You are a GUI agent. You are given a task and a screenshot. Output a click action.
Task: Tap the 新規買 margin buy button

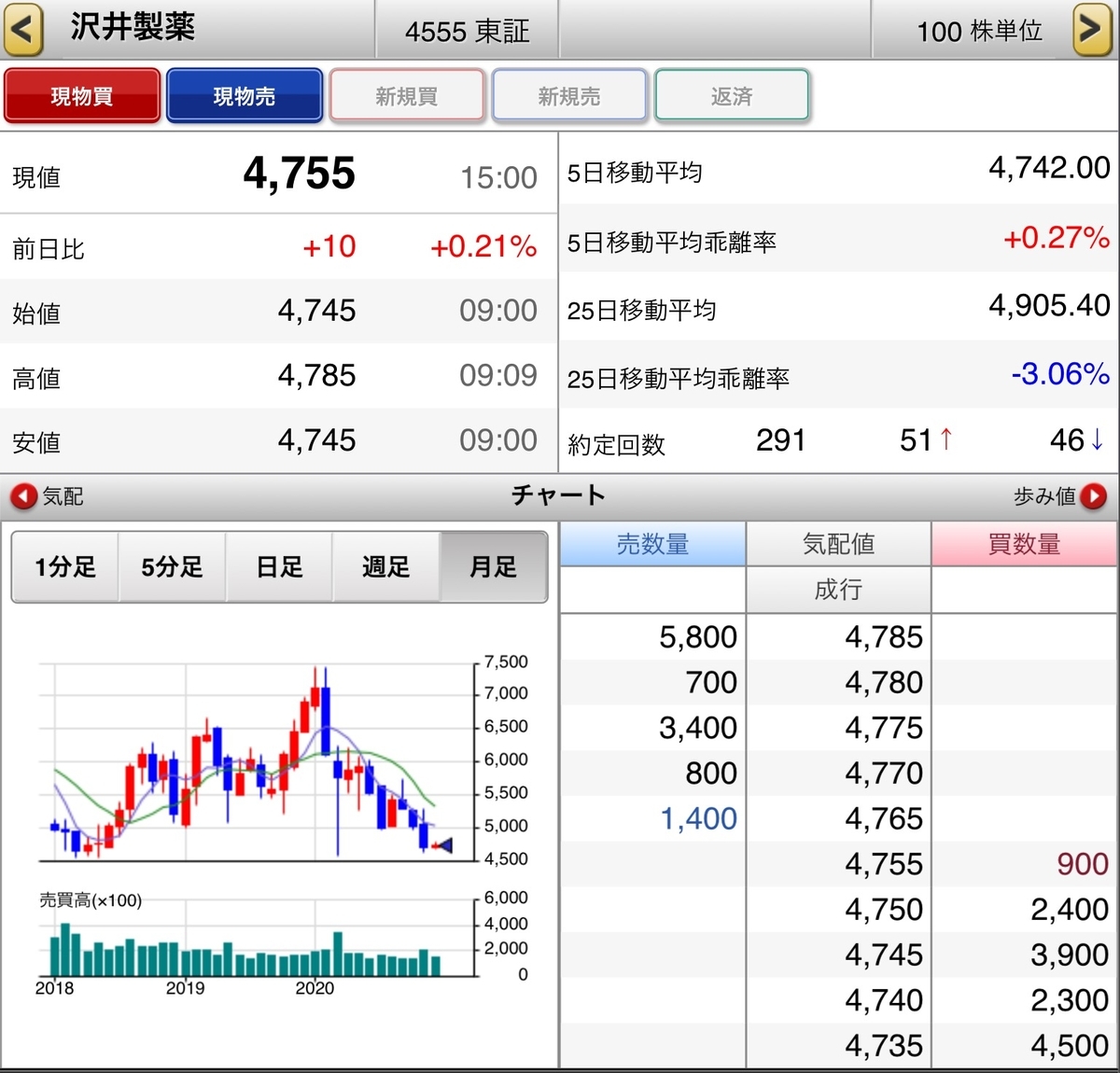tap(407, 96)
